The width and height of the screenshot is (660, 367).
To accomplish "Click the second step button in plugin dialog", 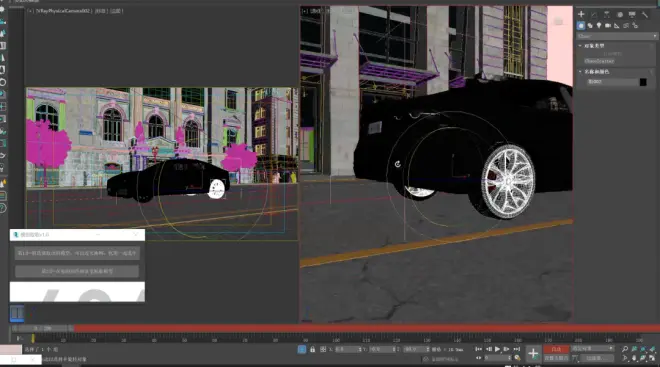I will (77, 271).
